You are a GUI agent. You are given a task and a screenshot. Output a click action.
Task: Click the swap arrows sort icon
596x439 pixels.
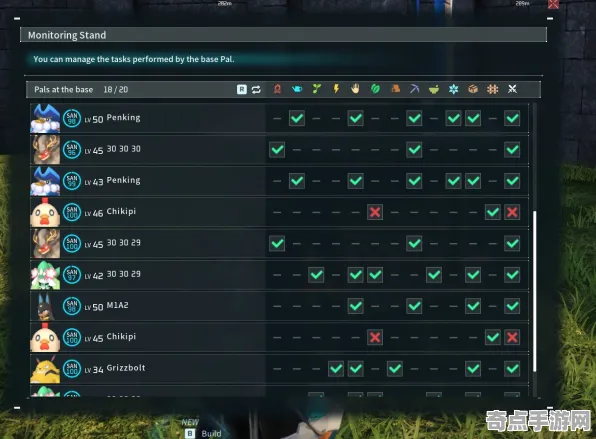click(256, 90)
